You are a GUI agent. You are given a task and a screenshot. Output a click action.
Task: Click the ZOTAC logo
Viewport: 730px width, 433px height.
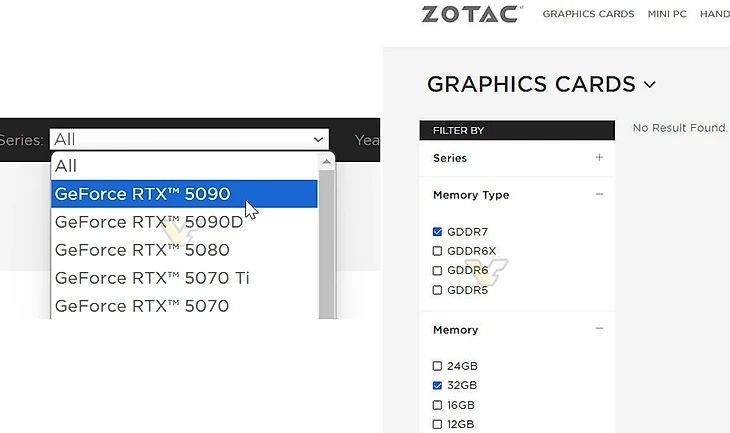point(470,14)
